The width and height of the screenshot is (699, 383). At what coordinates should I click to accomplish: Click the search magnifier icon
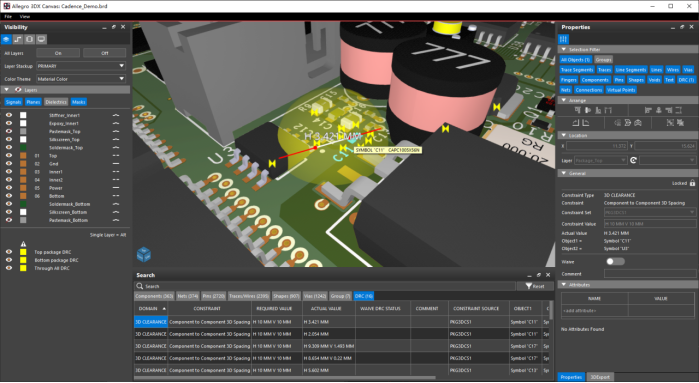140,286
